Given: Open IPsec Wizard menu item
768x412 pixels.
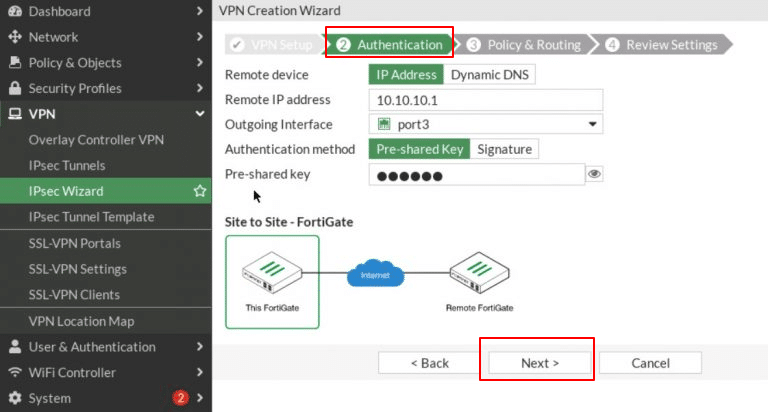Looking at the screenshot, I should click(x=105, y=191).
